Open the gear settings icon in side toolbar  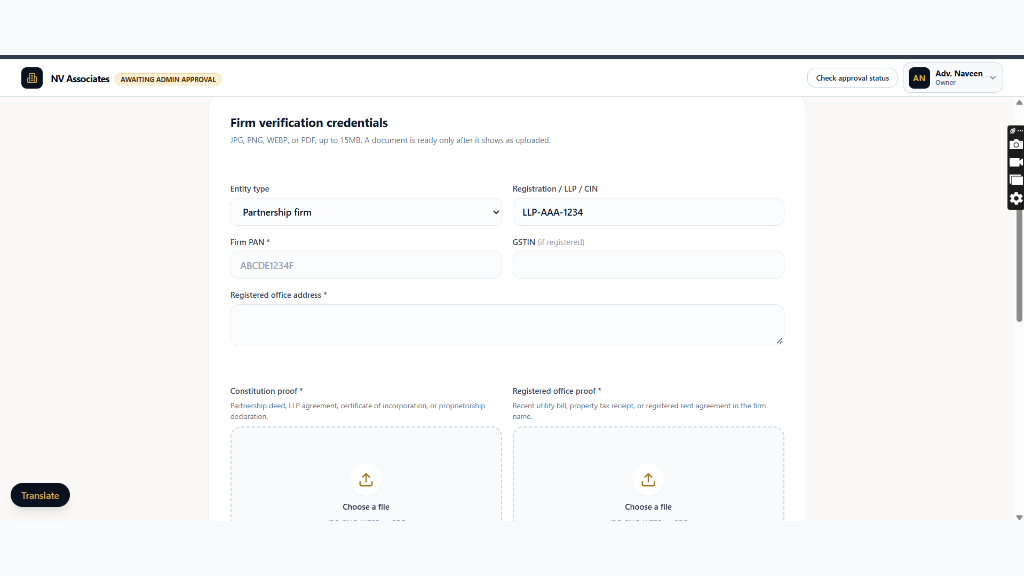pyautogui.click(x=1016, y=199)
